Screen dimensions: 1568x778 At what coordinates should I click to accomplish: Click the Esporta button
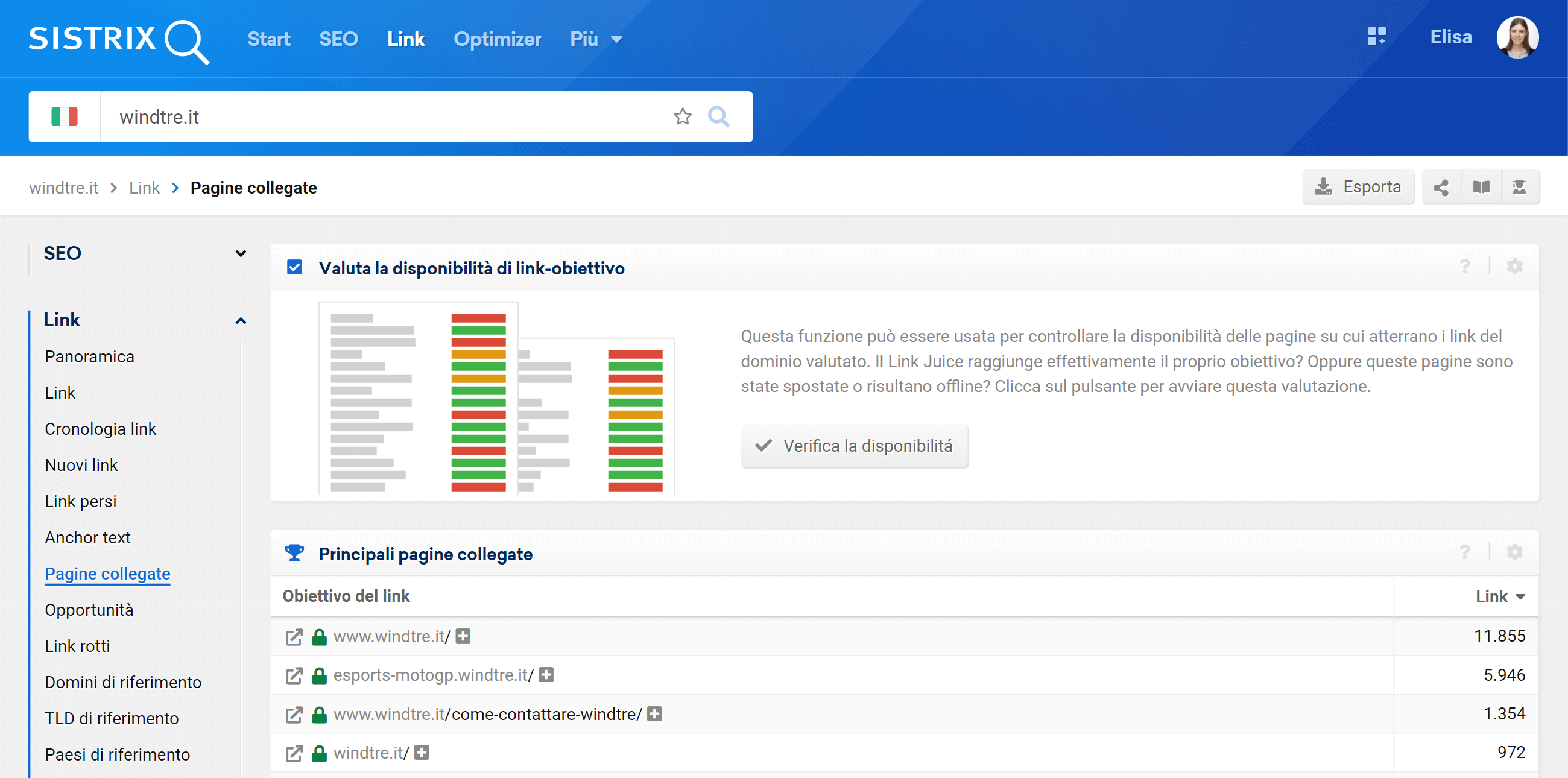(x=1358, y=187)
